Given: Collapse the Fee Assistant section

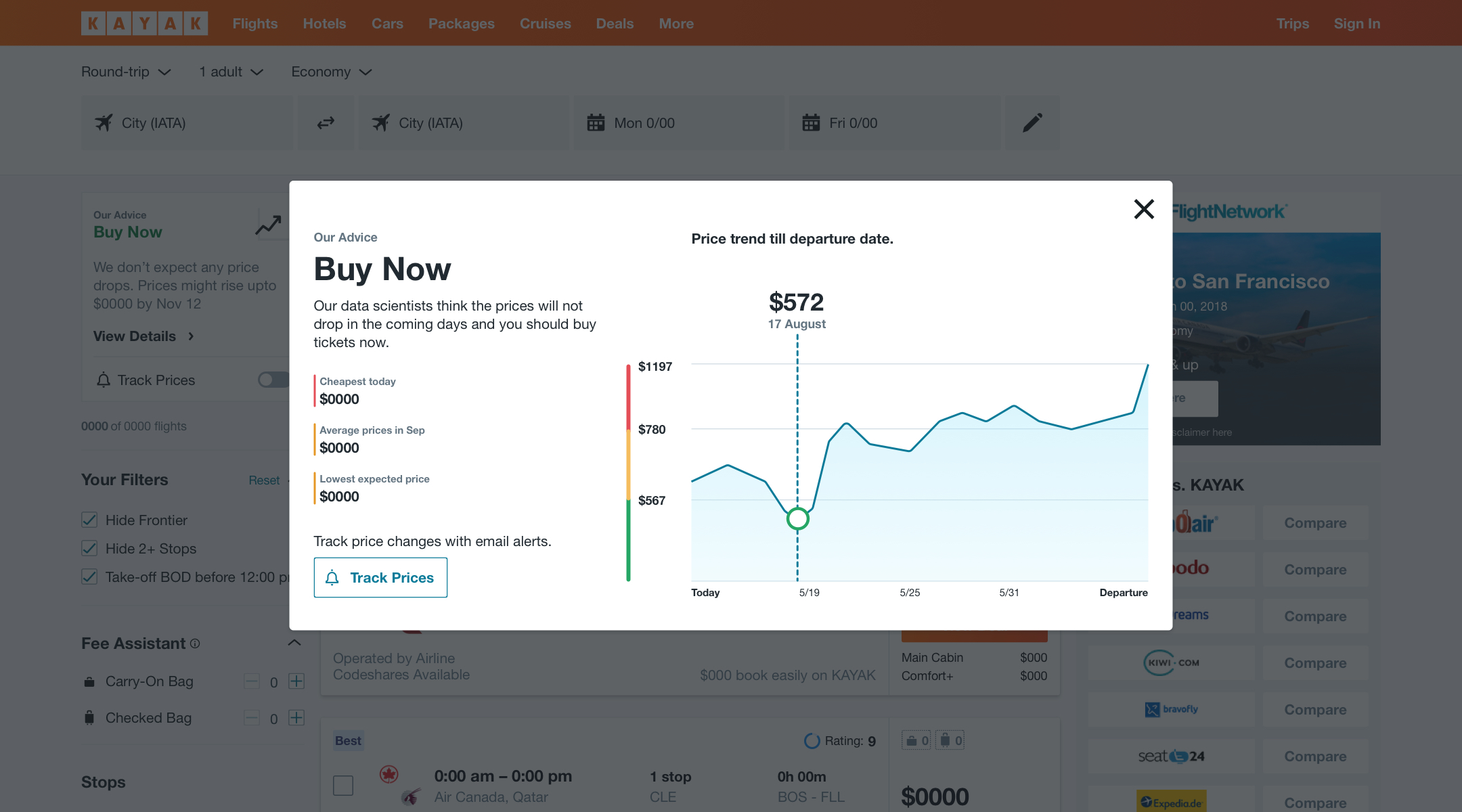Looking at the screenshot, I should 294,643.
